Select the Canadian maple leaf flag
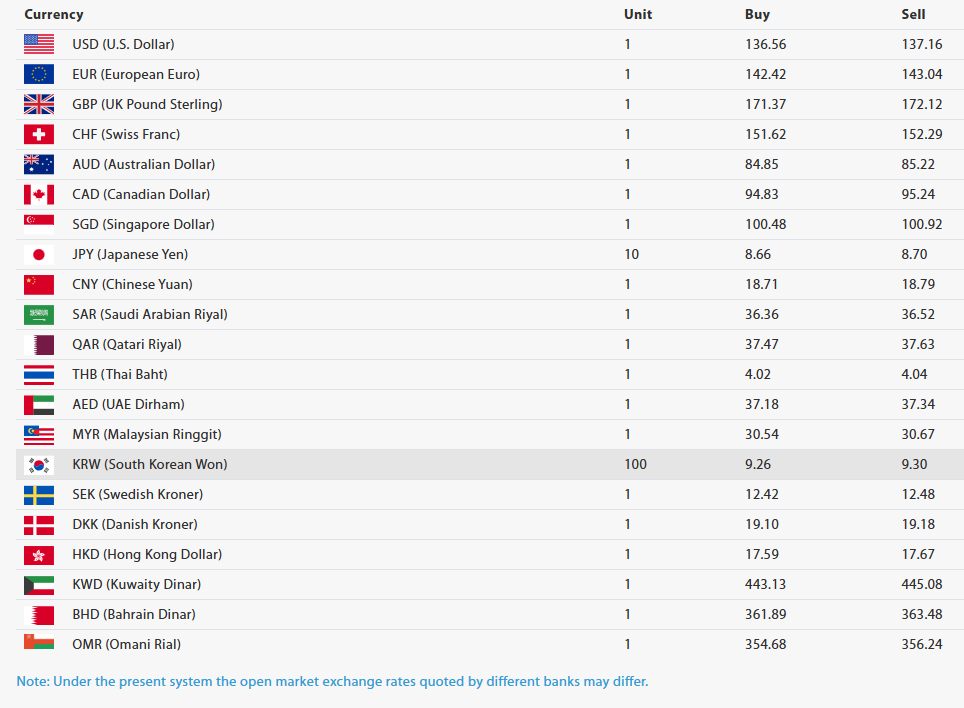964x708 pixels. 39,195
